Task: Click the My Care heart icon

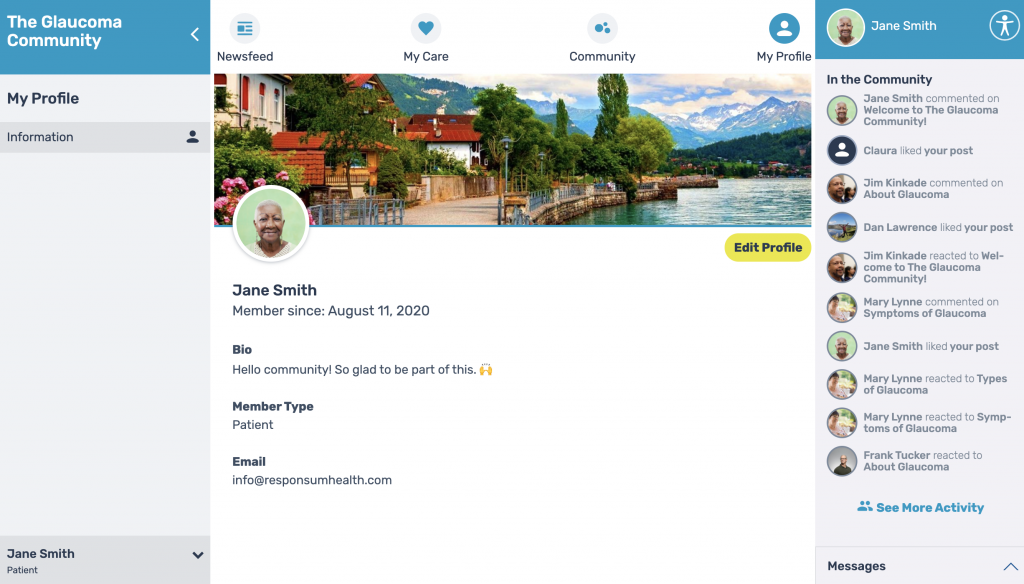Action: coord(426,29)
